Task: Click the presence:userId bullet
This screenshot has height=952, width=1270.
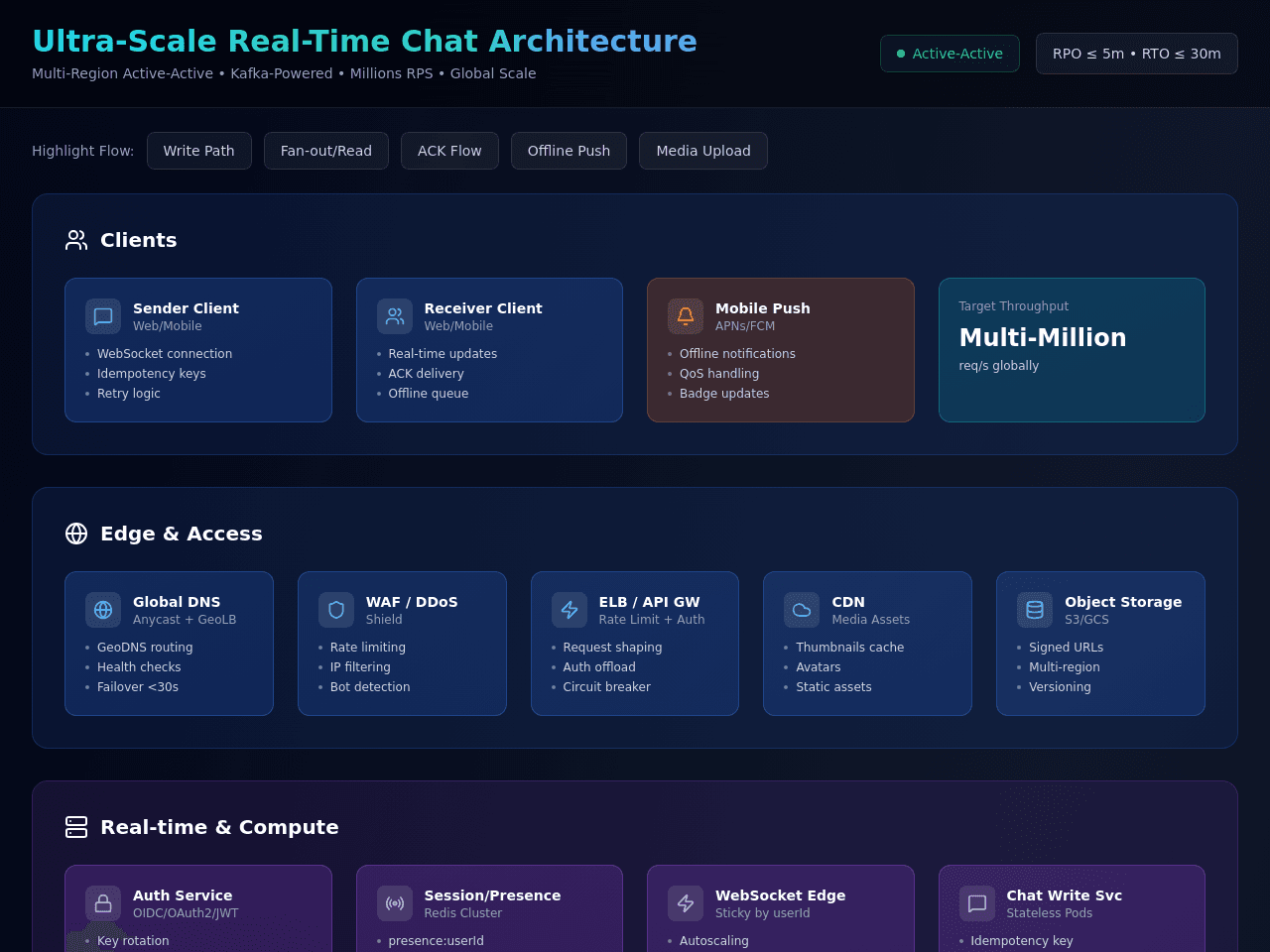Action: tap(437, 941)
